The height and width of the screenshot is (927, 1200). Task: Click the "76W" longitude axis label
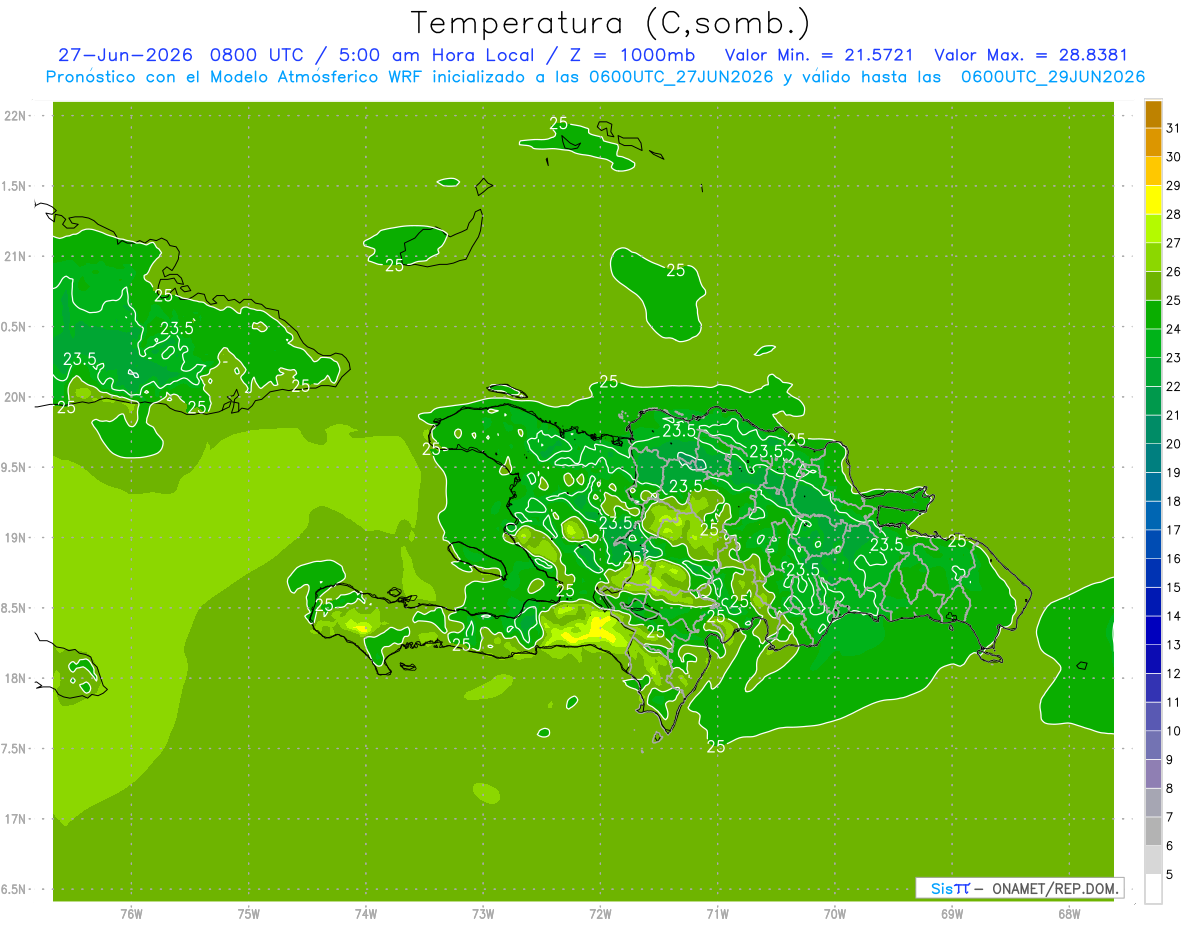pyautogui.click(x=131, y=914)
